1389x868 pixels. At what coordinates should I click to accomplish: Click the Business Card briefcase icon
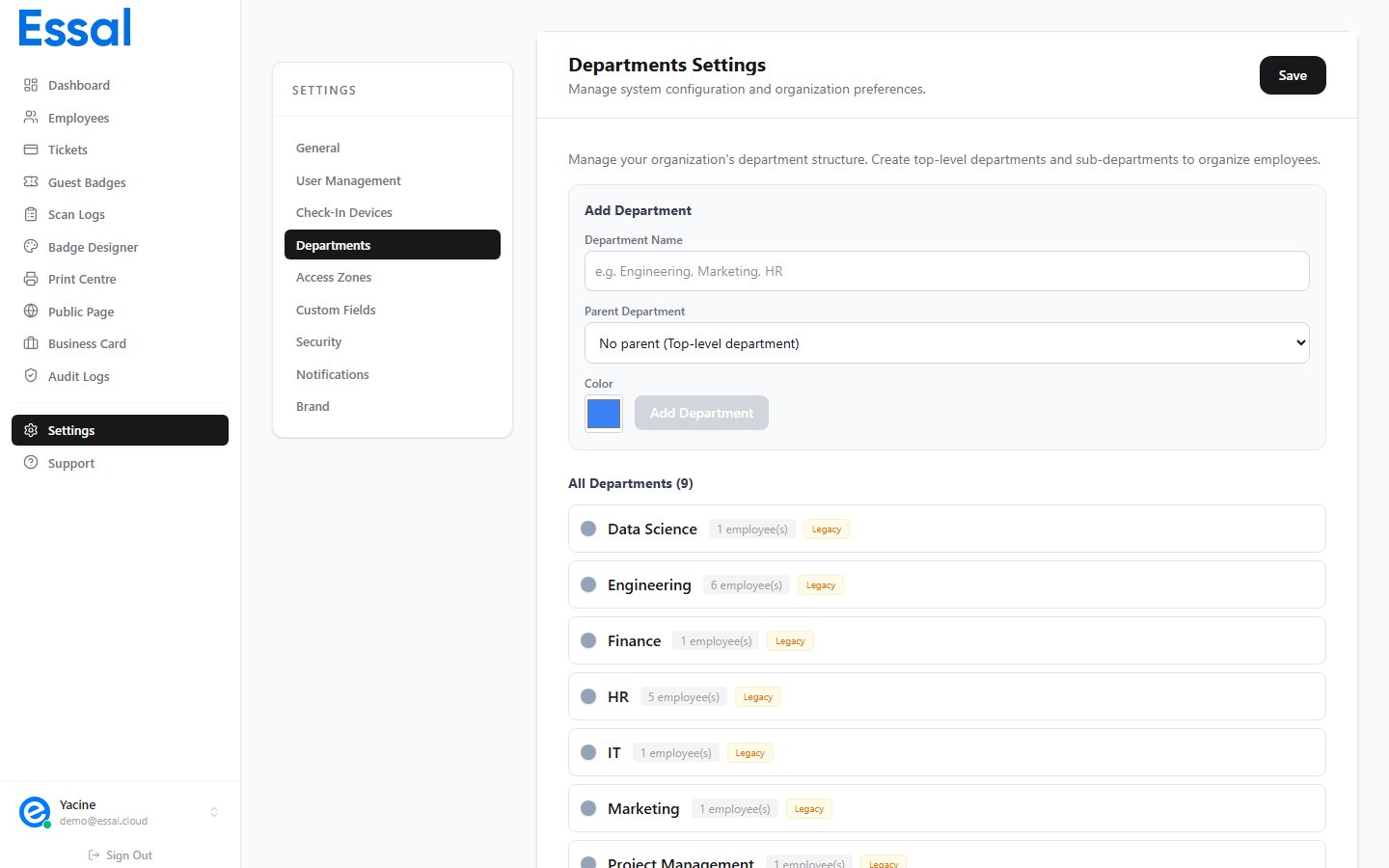31,343
